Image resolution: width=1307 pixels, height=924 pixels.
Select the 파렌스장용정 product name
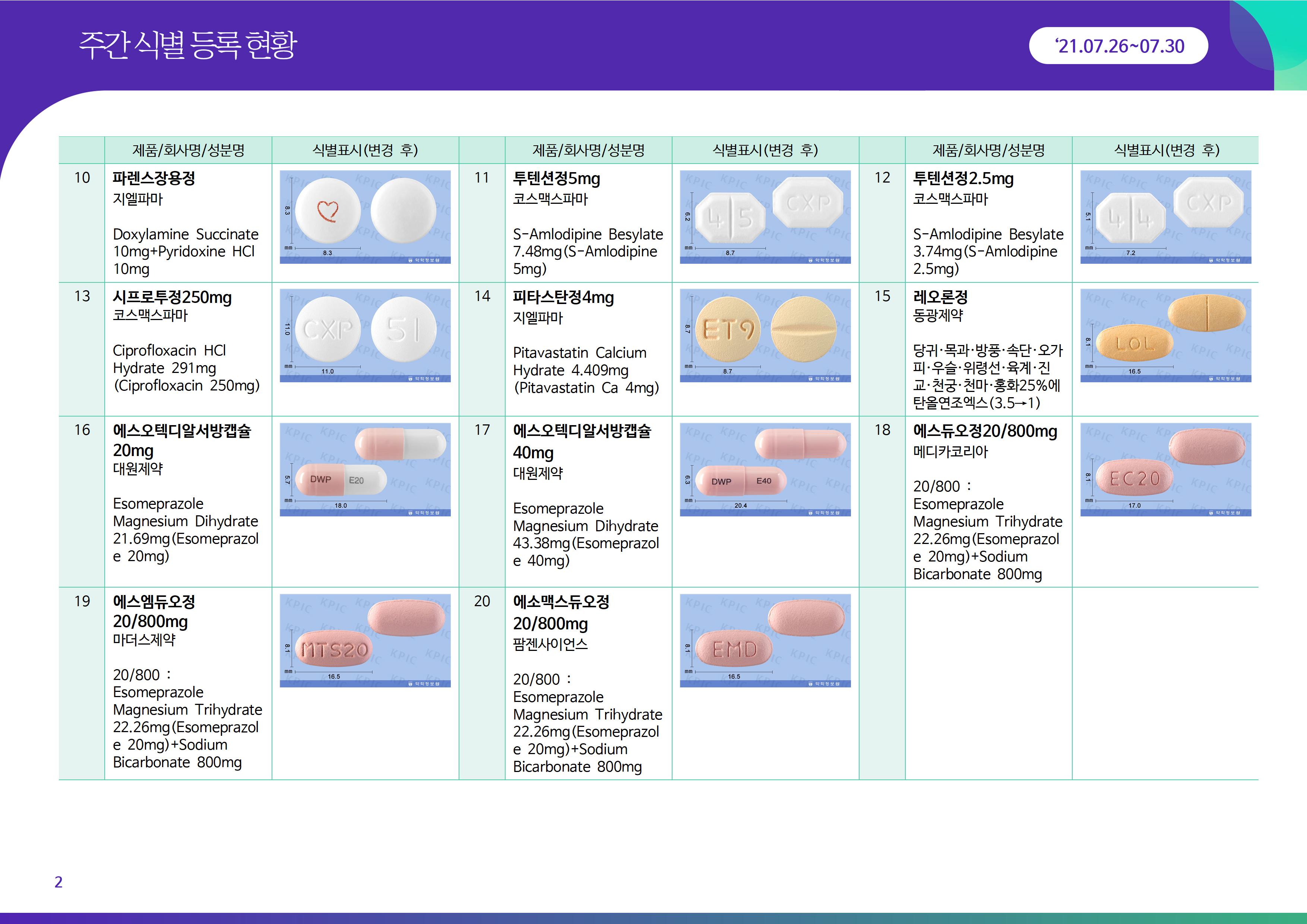(x=154, y=178)
